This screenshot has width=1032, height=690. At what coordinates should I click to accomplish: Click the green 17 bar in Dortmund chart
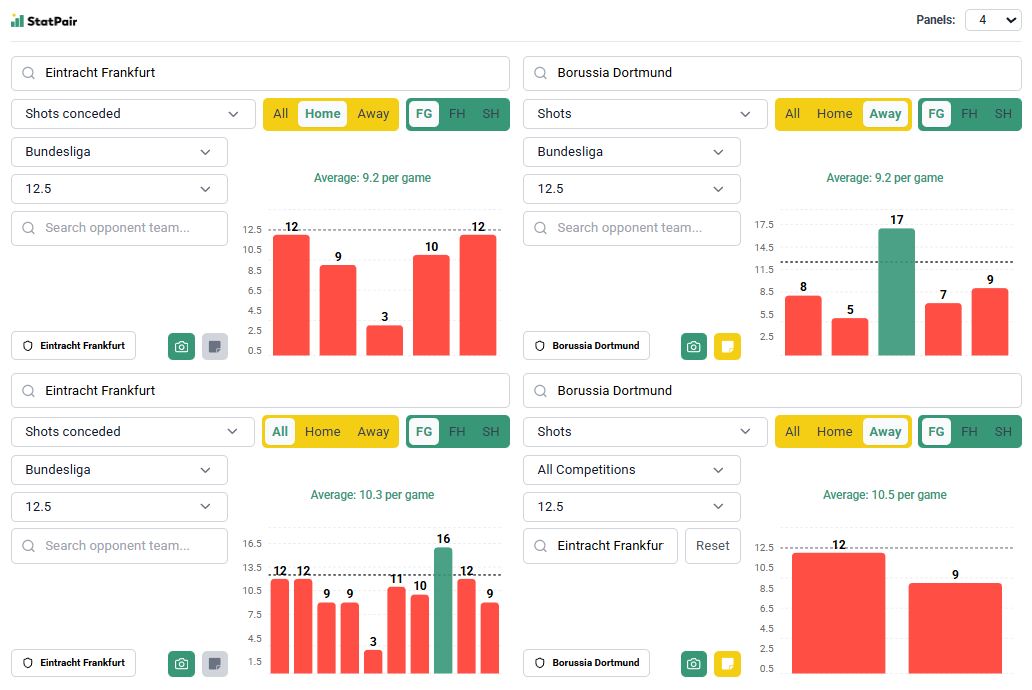tap(896, 292)
